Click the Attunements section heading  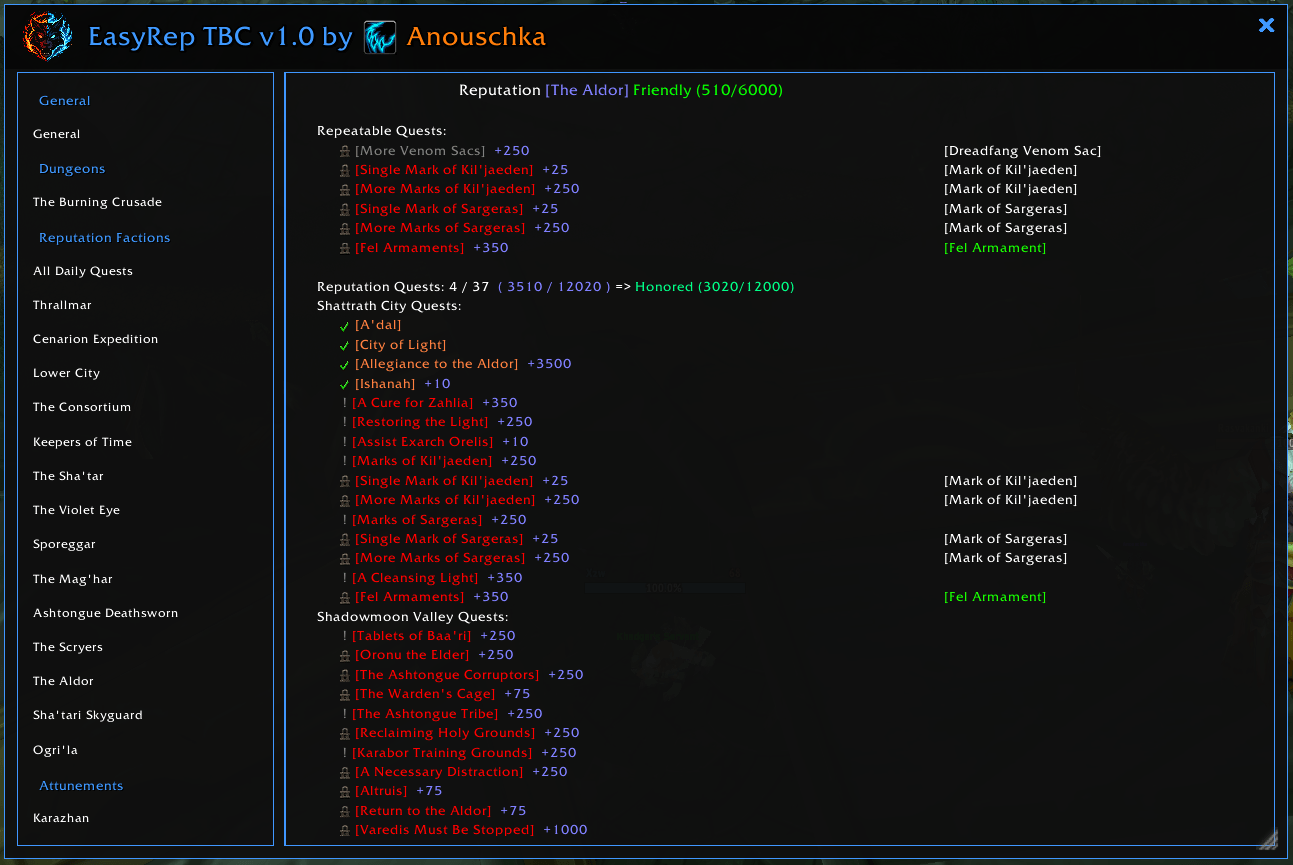[81, 786]
